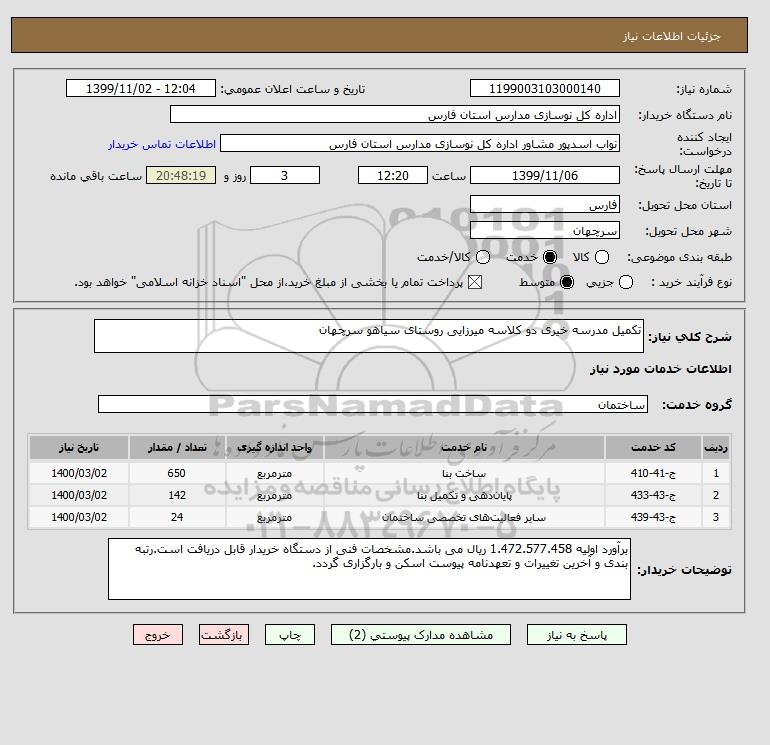Click the ساخت بنا service name
Image resolution: width=770 pixels, height=745 pixels.
(464, 473)
